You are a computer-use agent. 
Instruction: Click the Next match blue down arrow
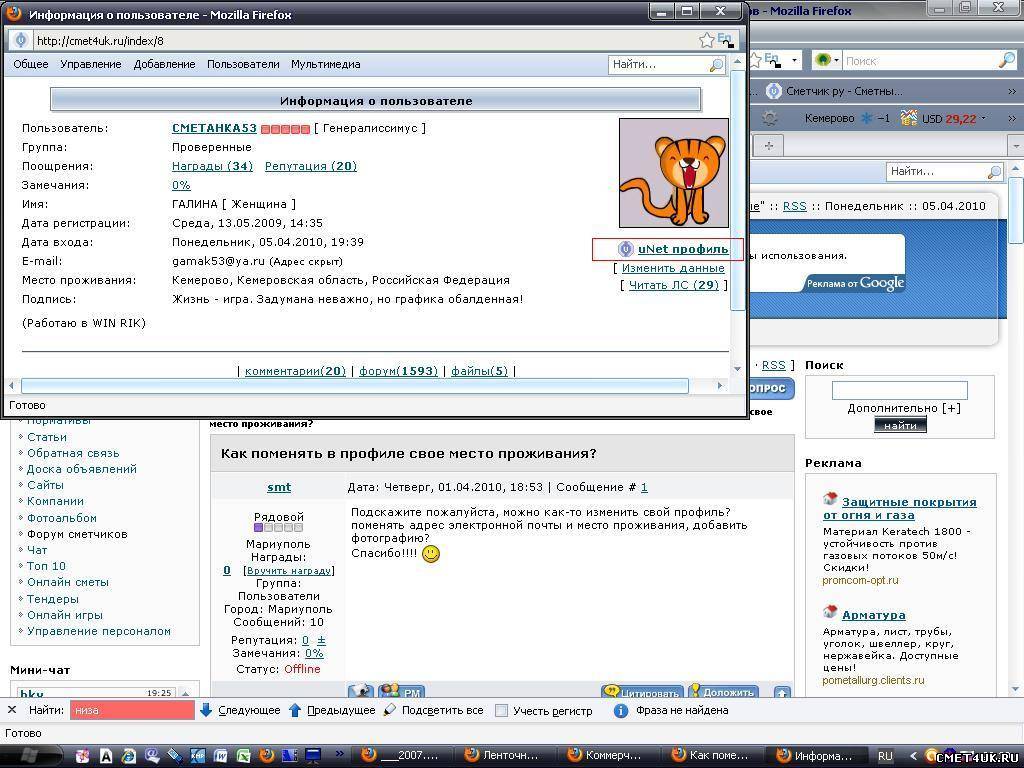(206, 710)
